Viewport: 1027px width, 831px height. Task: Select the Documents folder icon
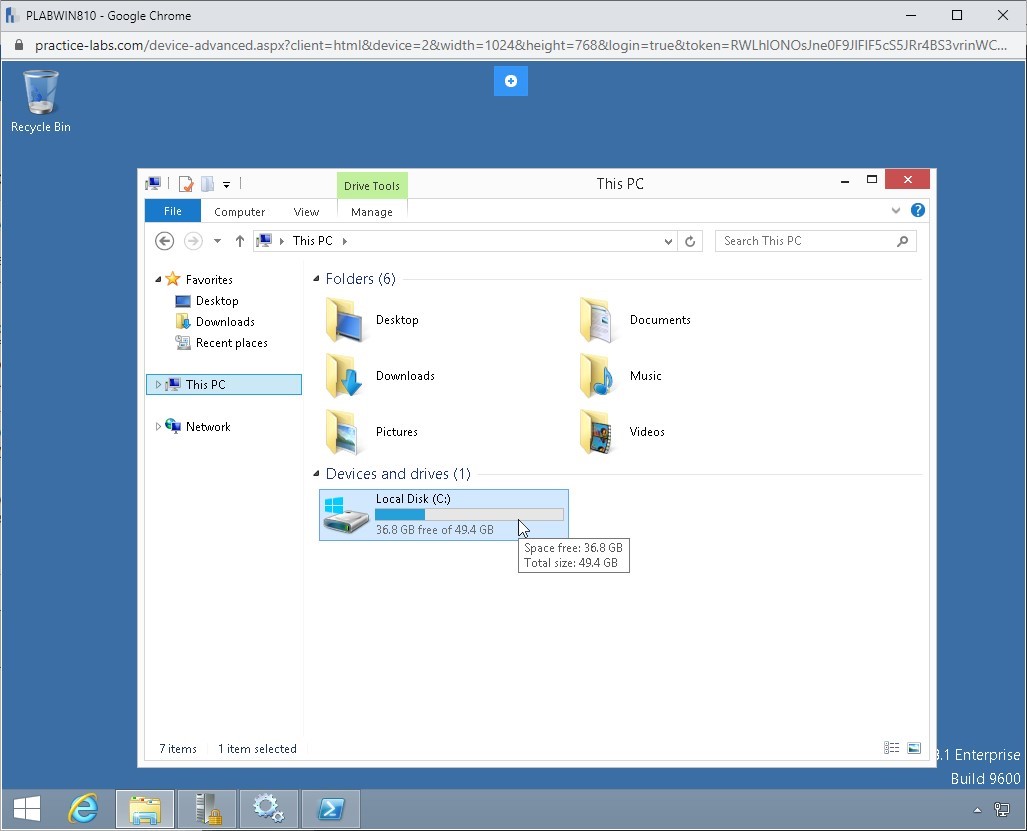point(597,320)
